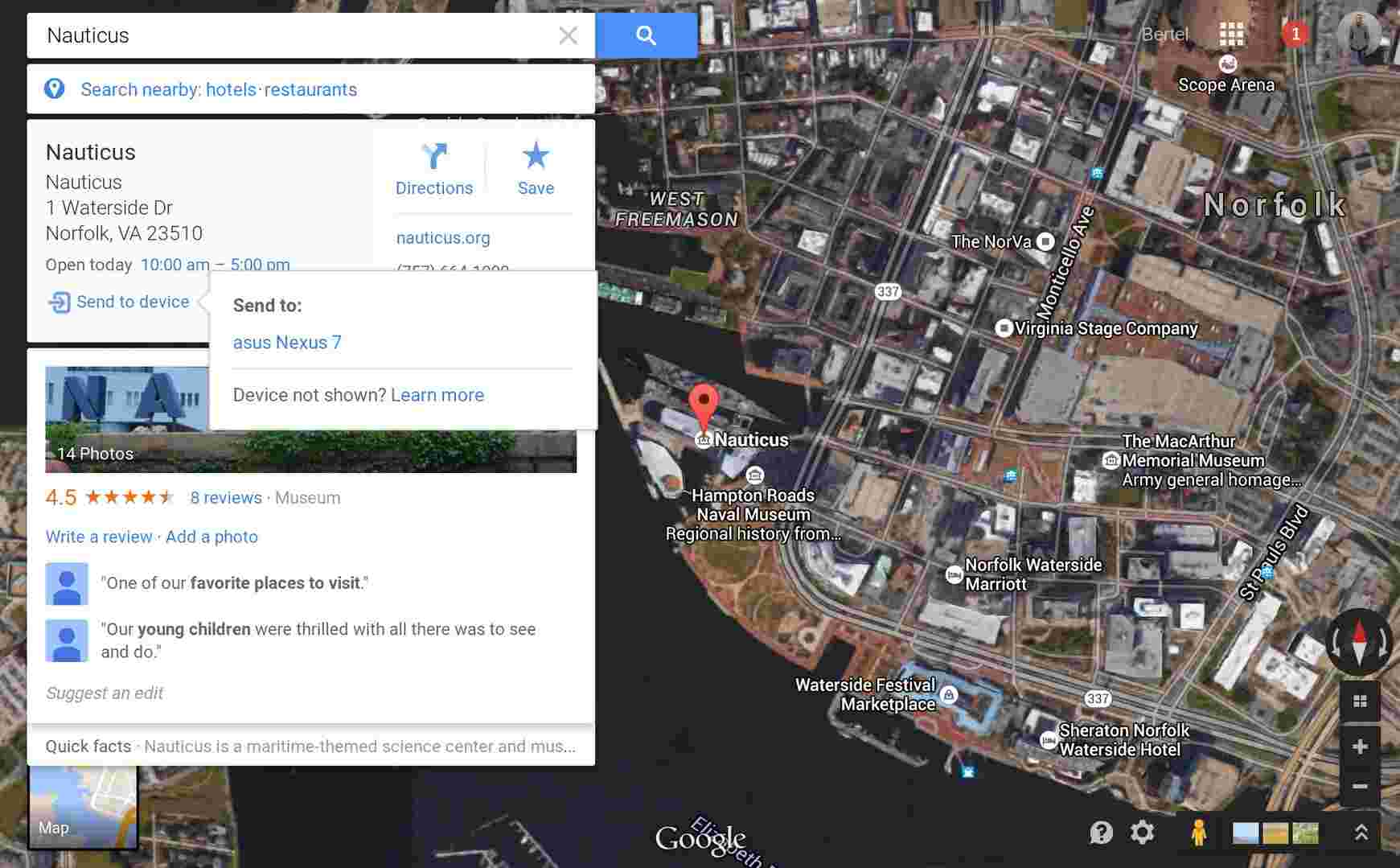Open the nauticus.org website link

(443, 238)
